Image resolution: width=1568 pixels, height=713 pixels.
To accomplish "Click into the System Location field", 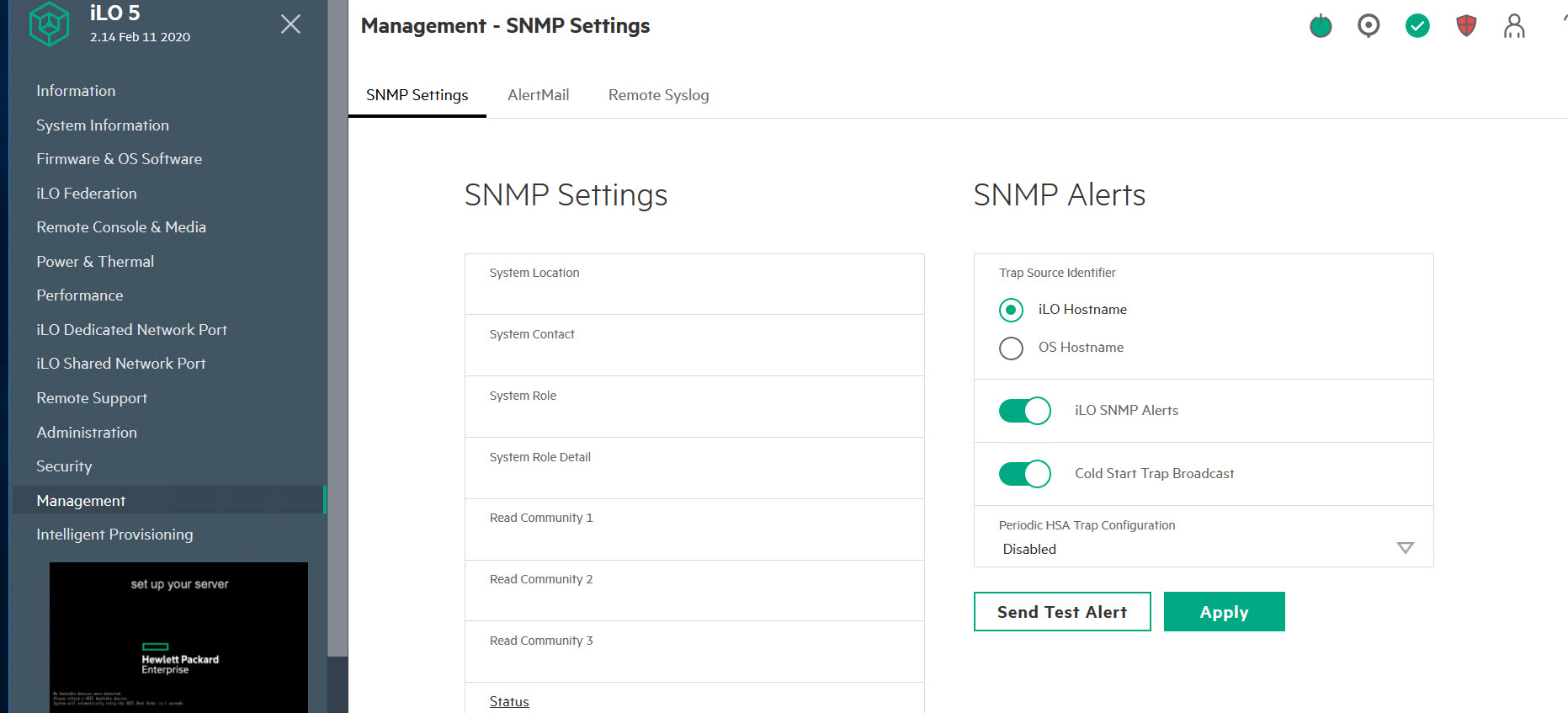I will (694, 293).
